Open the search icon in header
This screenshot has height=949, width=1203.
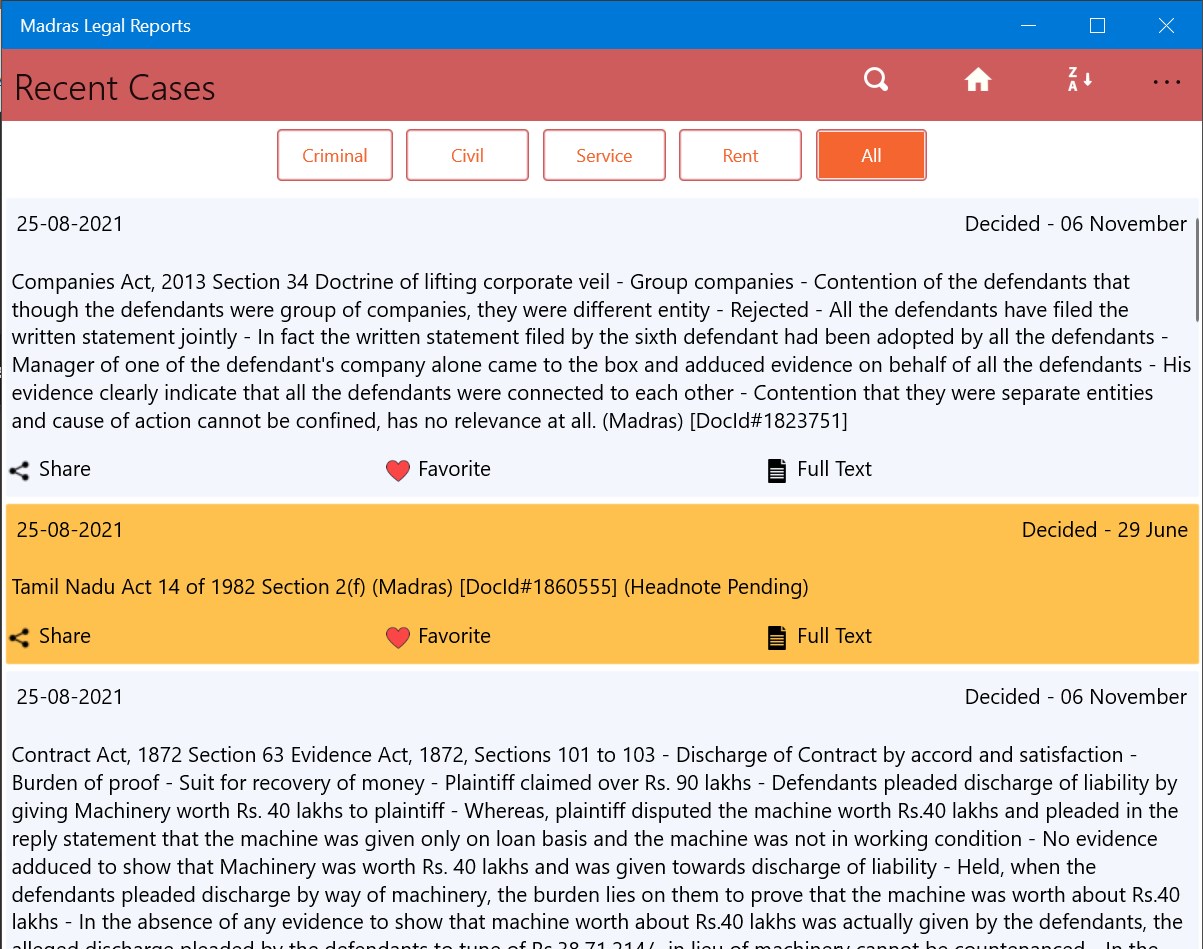pos(876,80)
